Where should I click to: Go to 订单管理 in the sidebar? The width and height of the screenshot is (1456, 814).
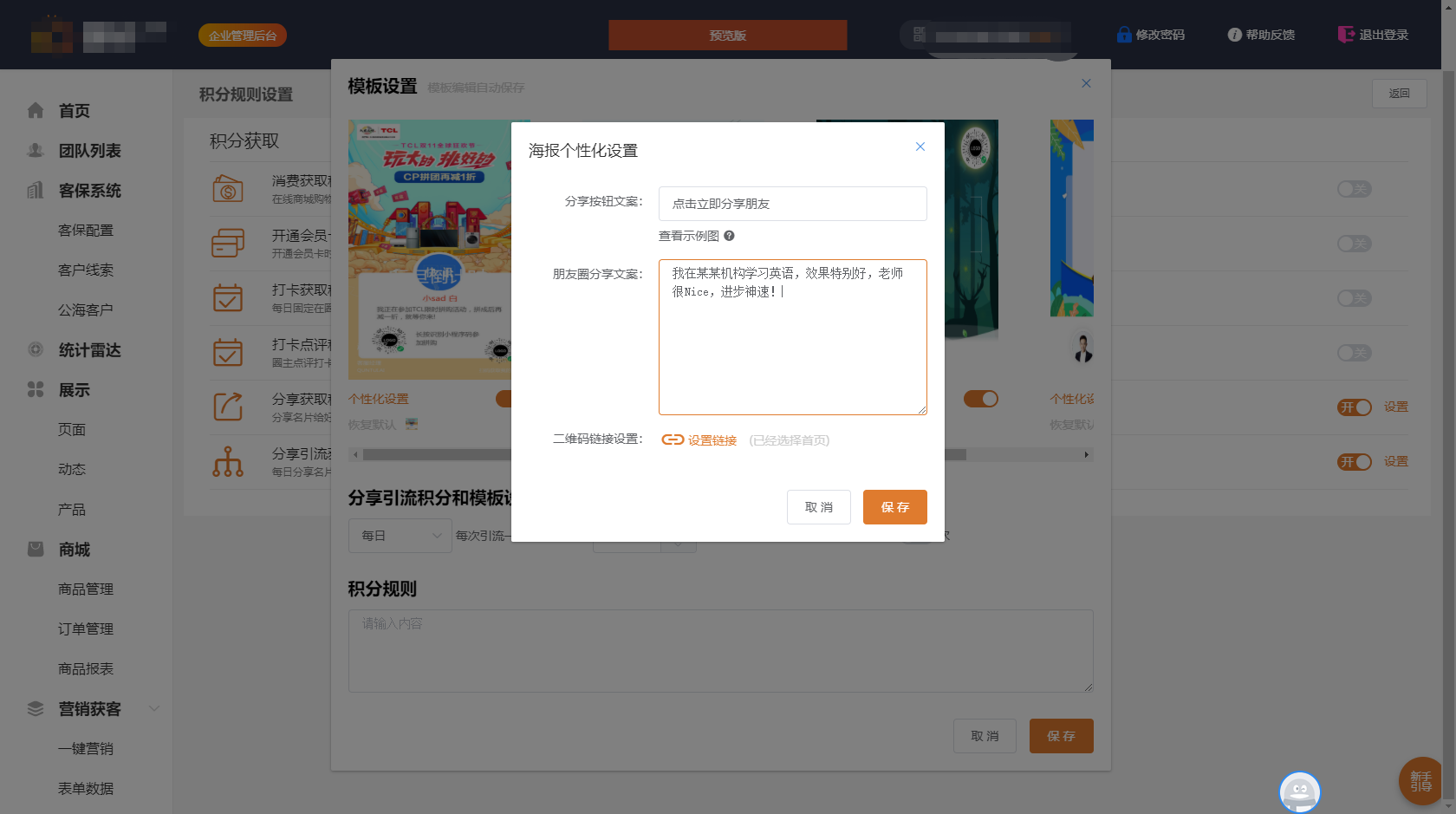(86, 629)
